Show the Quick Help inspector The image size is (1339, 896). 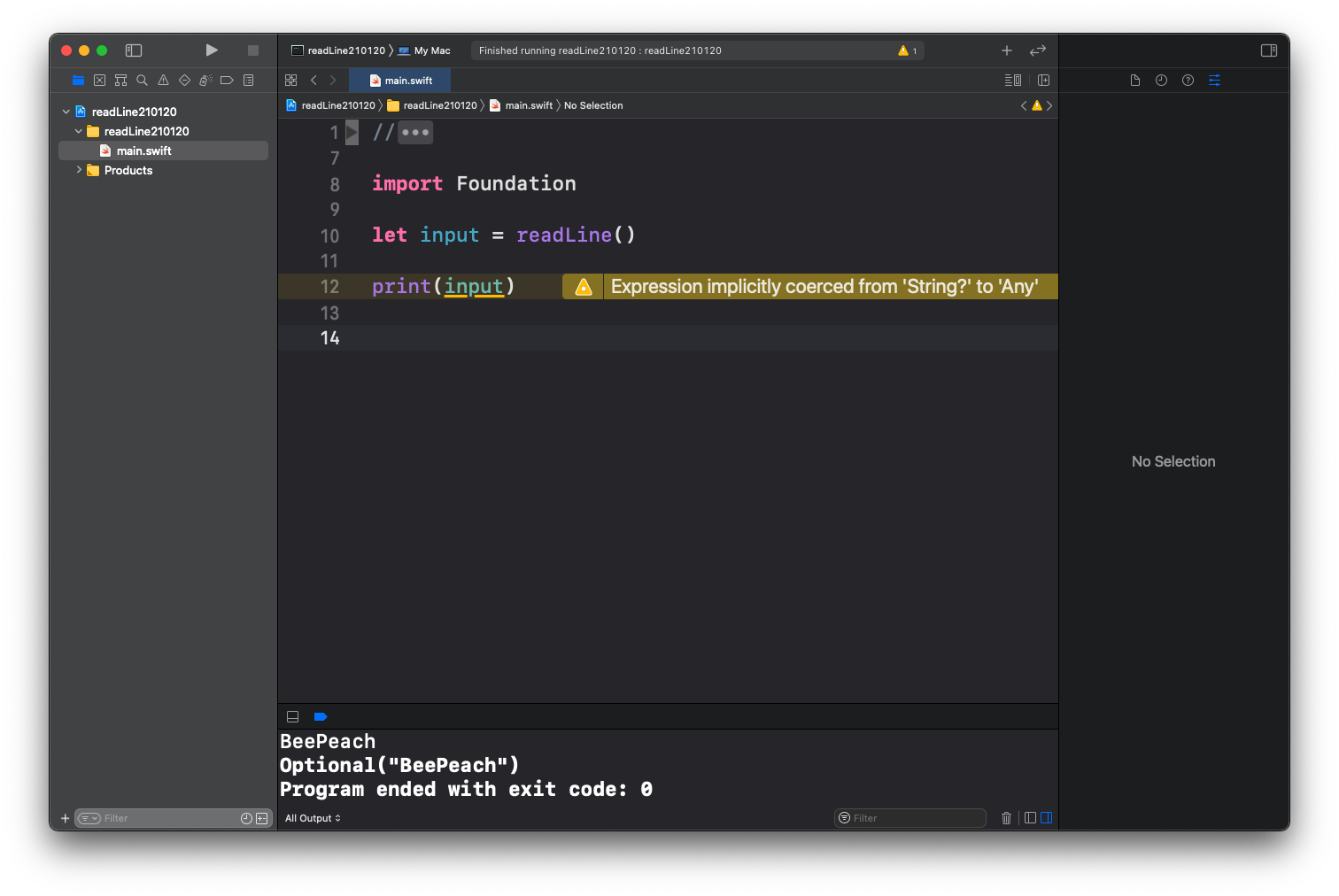[1188, 81]
